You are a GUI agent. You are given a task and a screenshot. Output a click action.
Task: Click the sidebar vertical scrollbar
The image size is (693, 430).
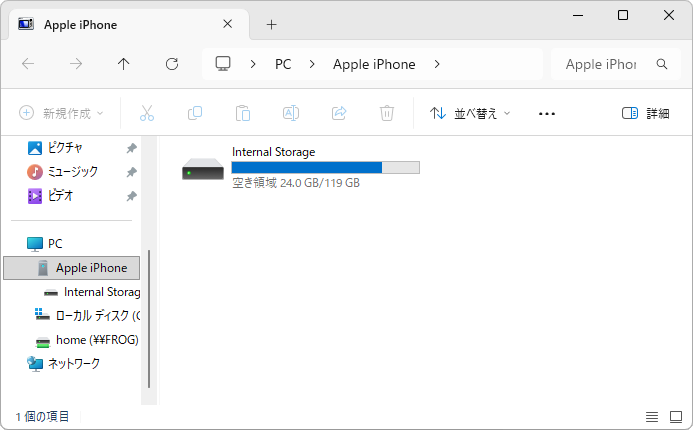click(x=149, y=318)
